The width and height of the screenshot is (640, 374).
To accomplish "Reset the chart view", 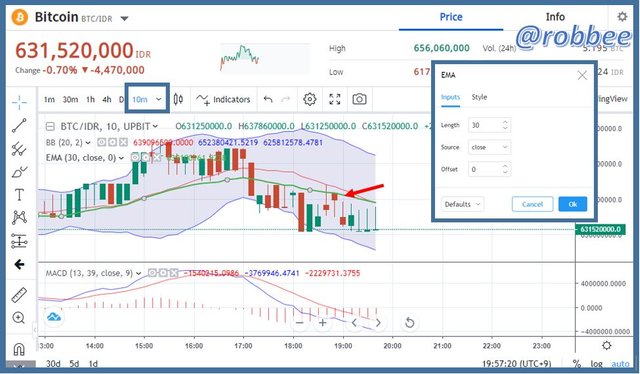I will pos(409,323).
